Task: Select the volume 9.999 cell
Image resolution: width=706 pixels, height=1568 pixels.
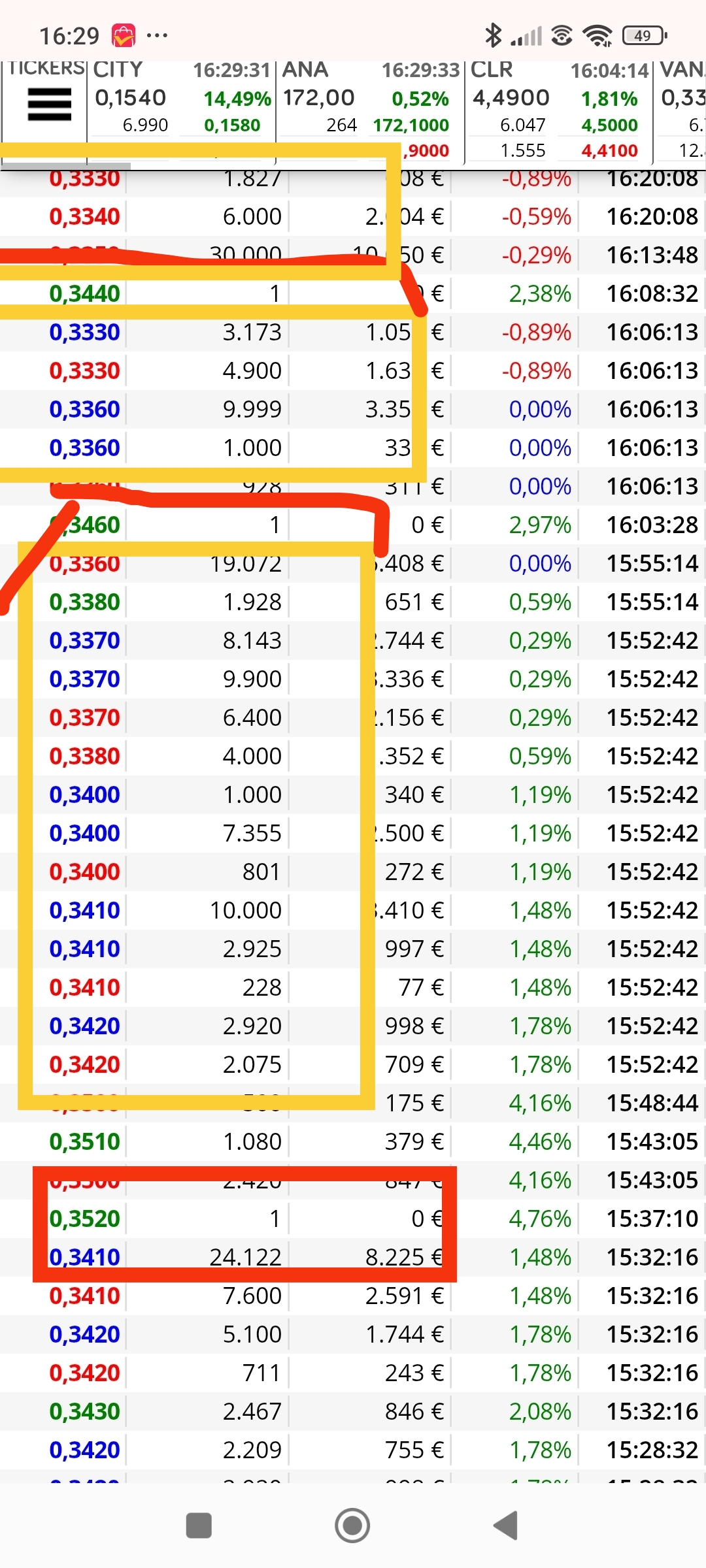Action: coord(252,410)
